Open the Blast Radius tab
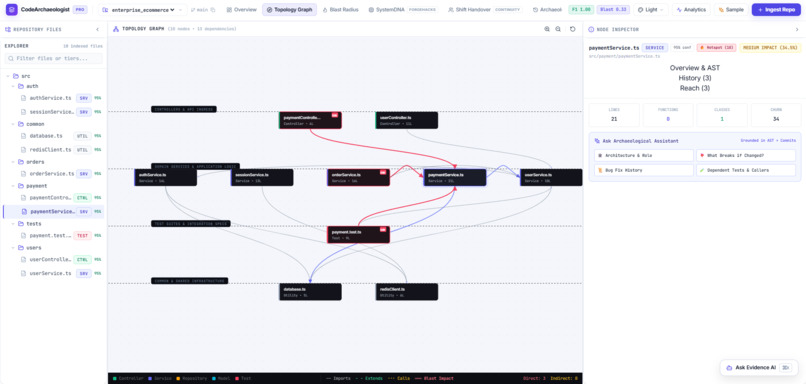 (340, 10)
